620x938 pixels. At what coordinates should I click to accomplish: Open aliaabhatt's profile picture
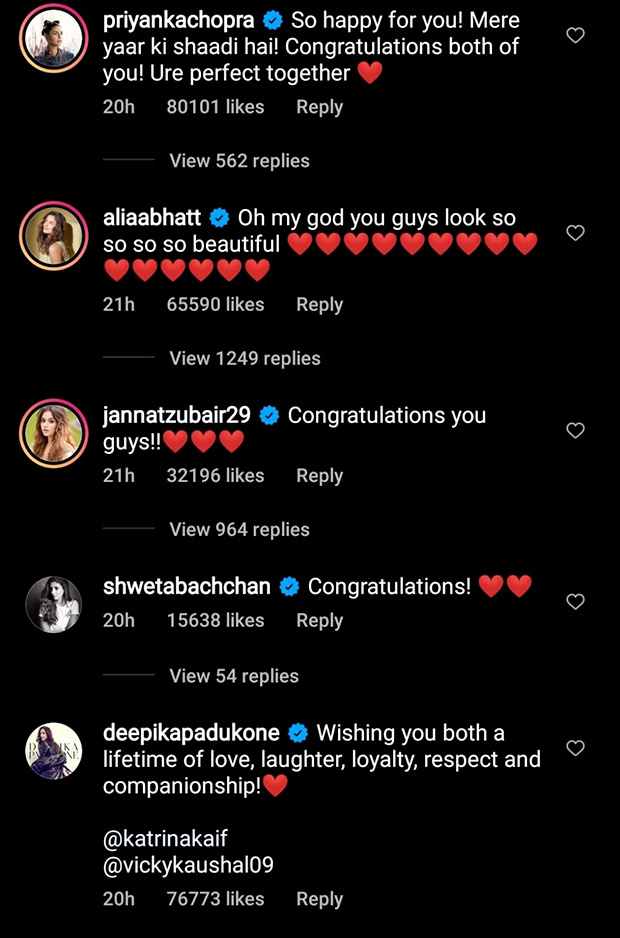pyautogui.click(x=53, y=236)
